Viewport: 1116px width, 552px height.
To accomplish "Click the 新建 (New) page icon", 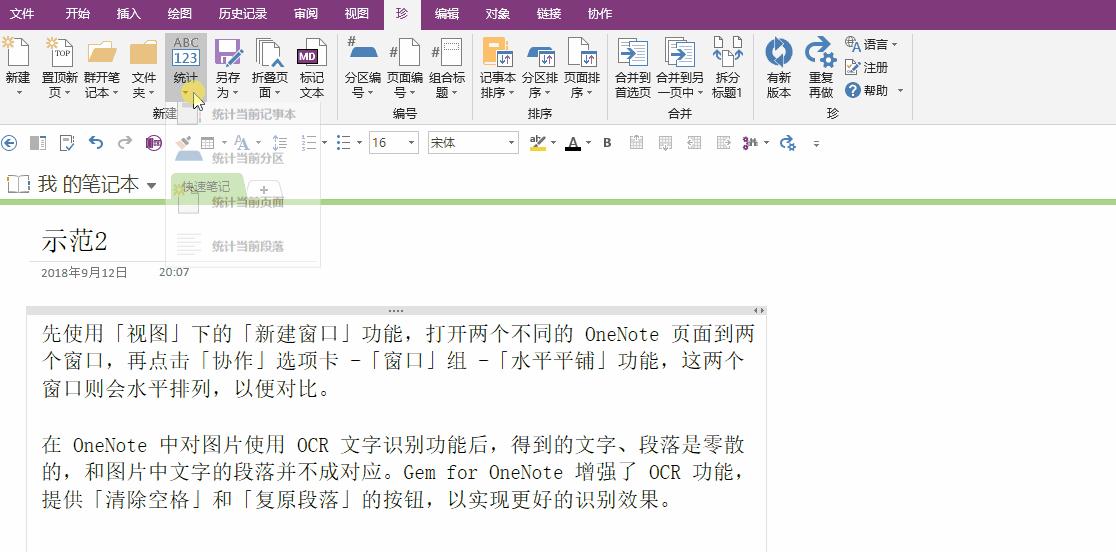I will pos(17,52).
